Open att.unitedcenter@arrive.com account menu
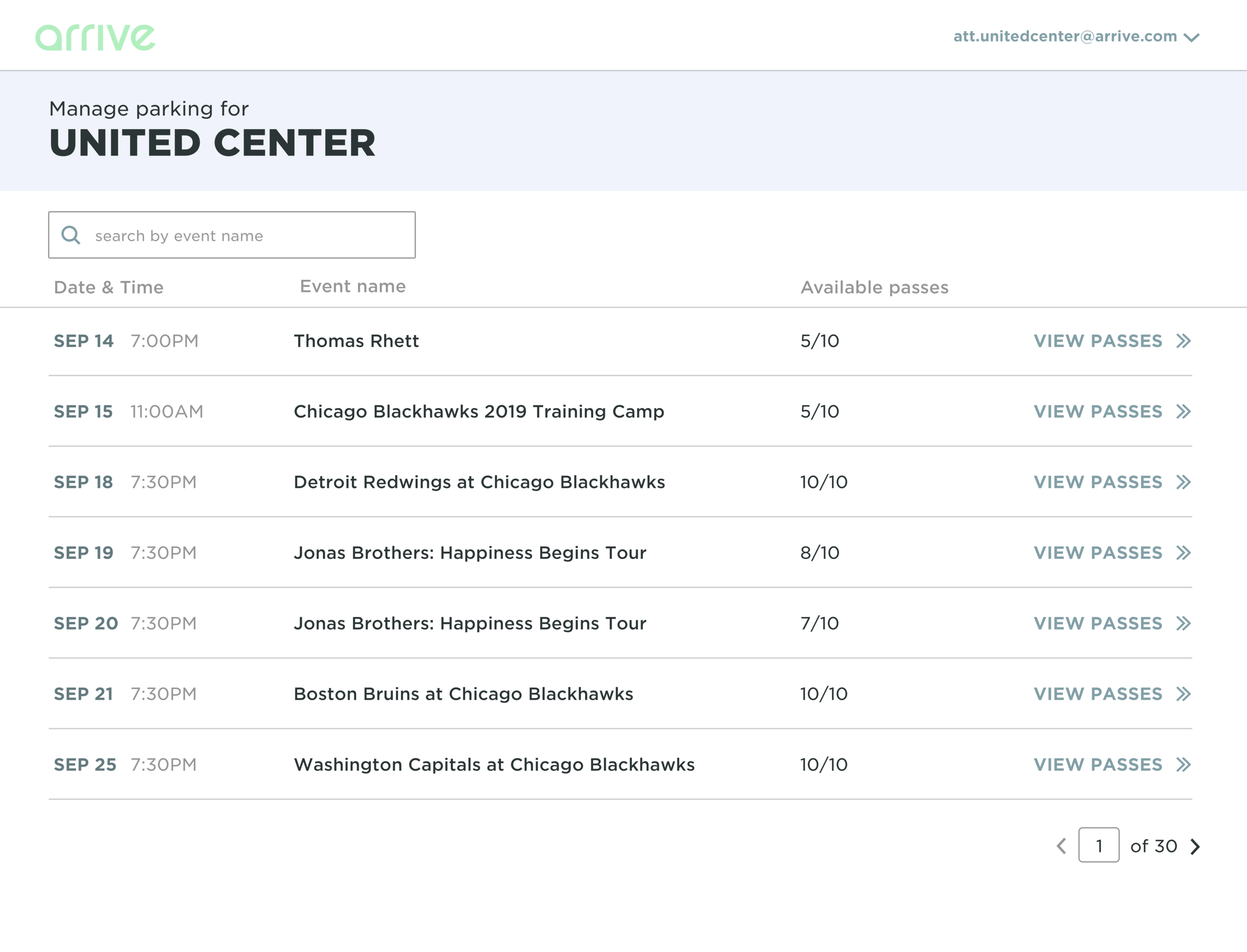1247x952 pixels. (1076, 36)
